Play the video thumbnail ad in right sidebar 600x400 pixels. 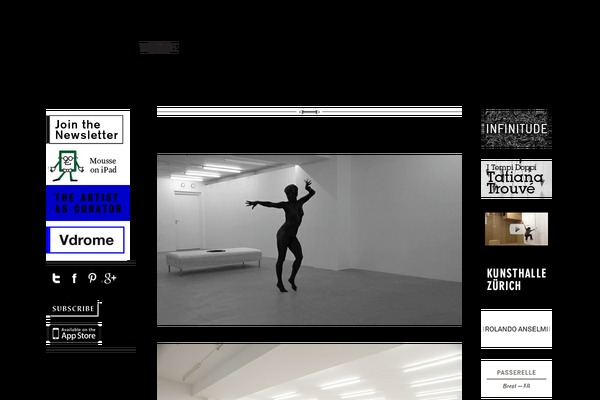coord(516,229)
